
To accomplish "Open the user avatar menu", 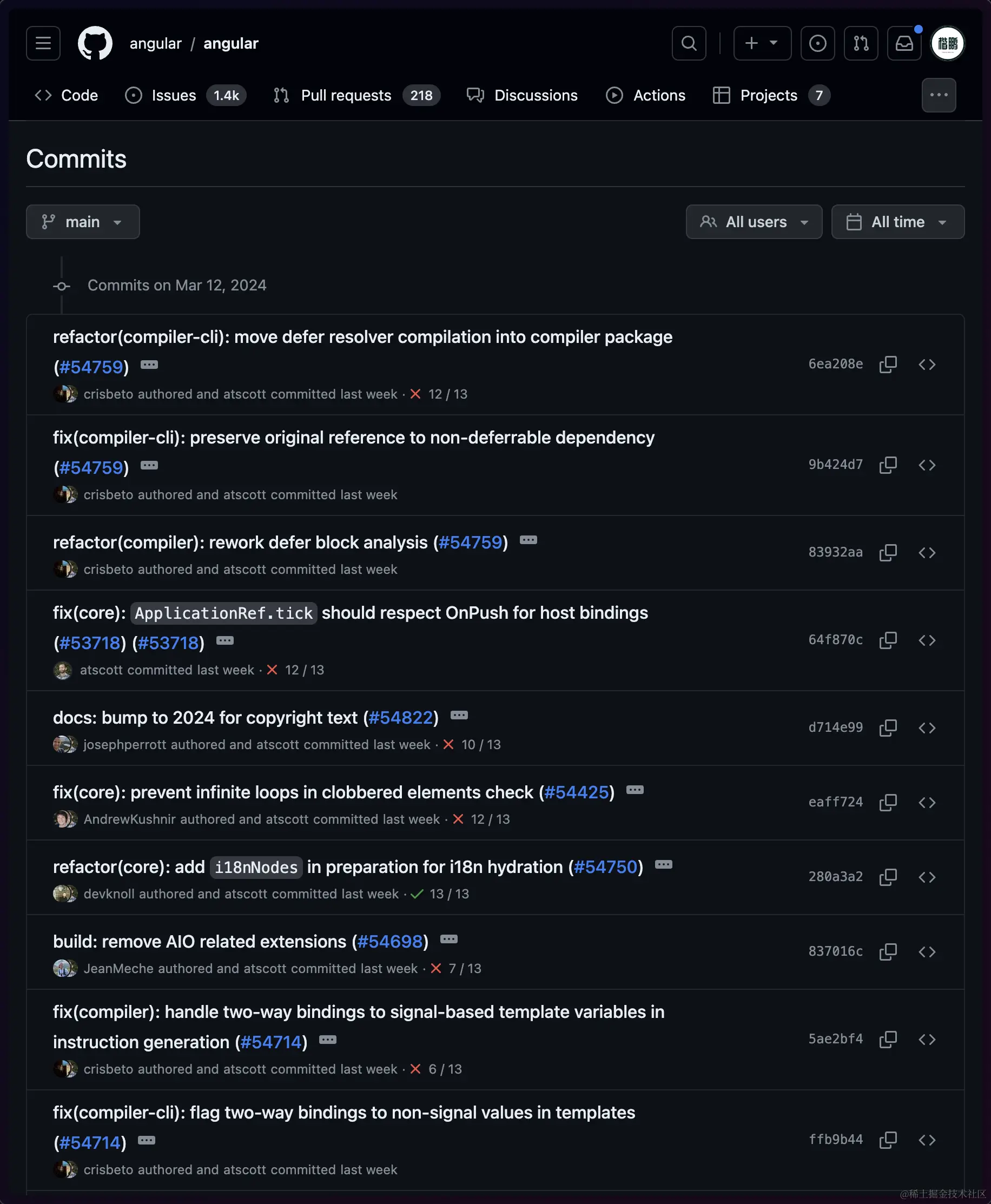I will (948, 43).
